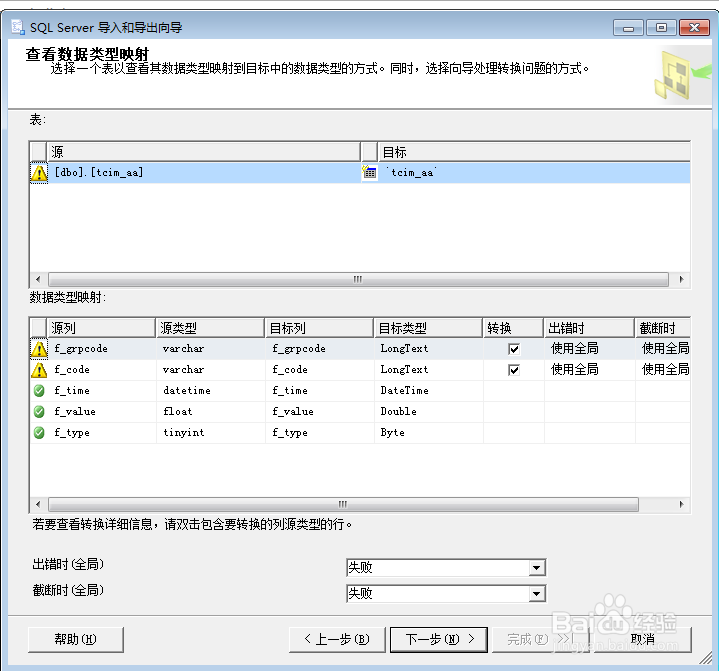Click the warning icon beside [dbo].[tcim_aa]
Screen dimensions: 719x671
39,173
